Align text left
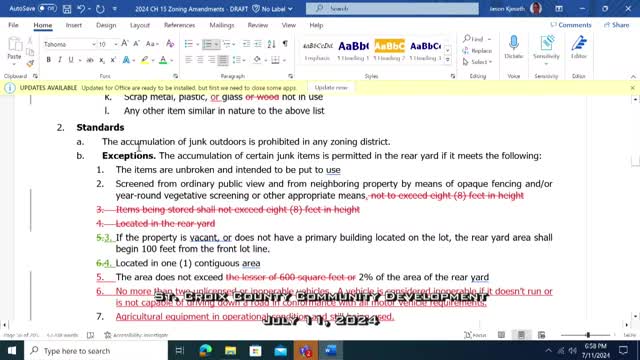The height and width of the screenshot is (360, 640). point(188,60)
